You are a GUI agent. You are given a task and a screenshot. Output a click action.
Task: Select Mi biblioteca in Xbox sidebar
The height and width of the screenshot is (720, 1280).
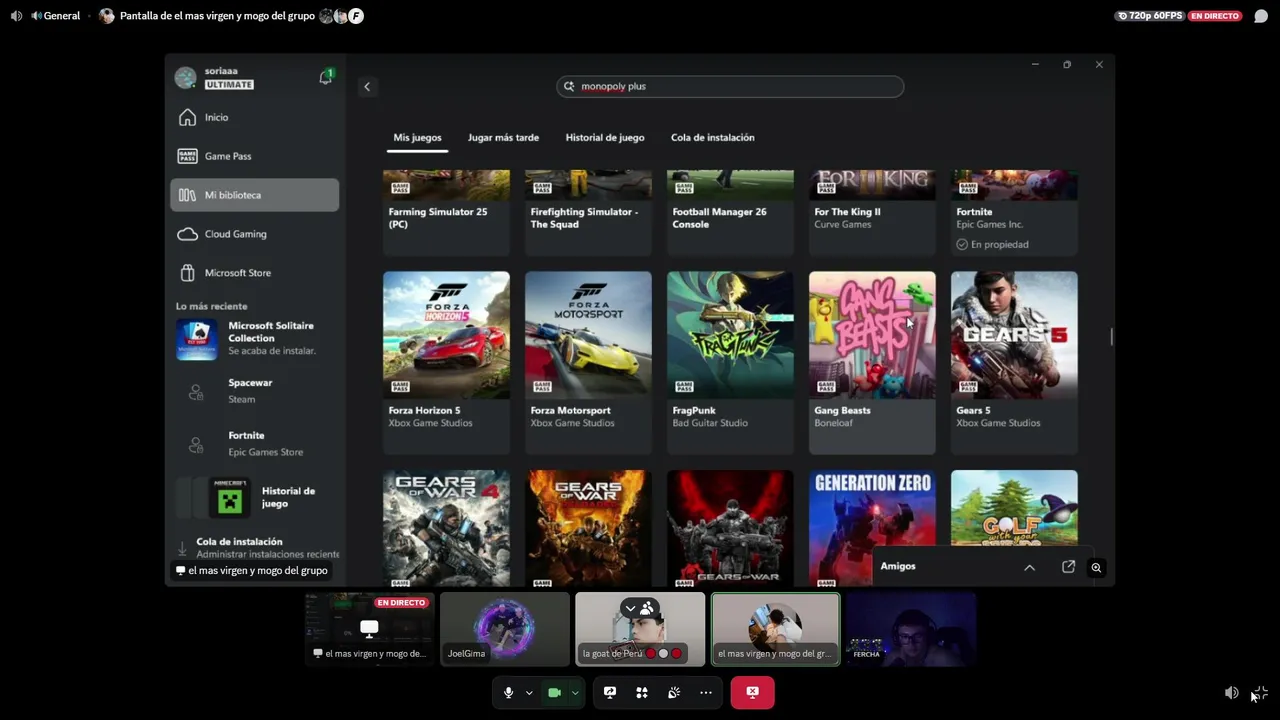tap(255, 195)
